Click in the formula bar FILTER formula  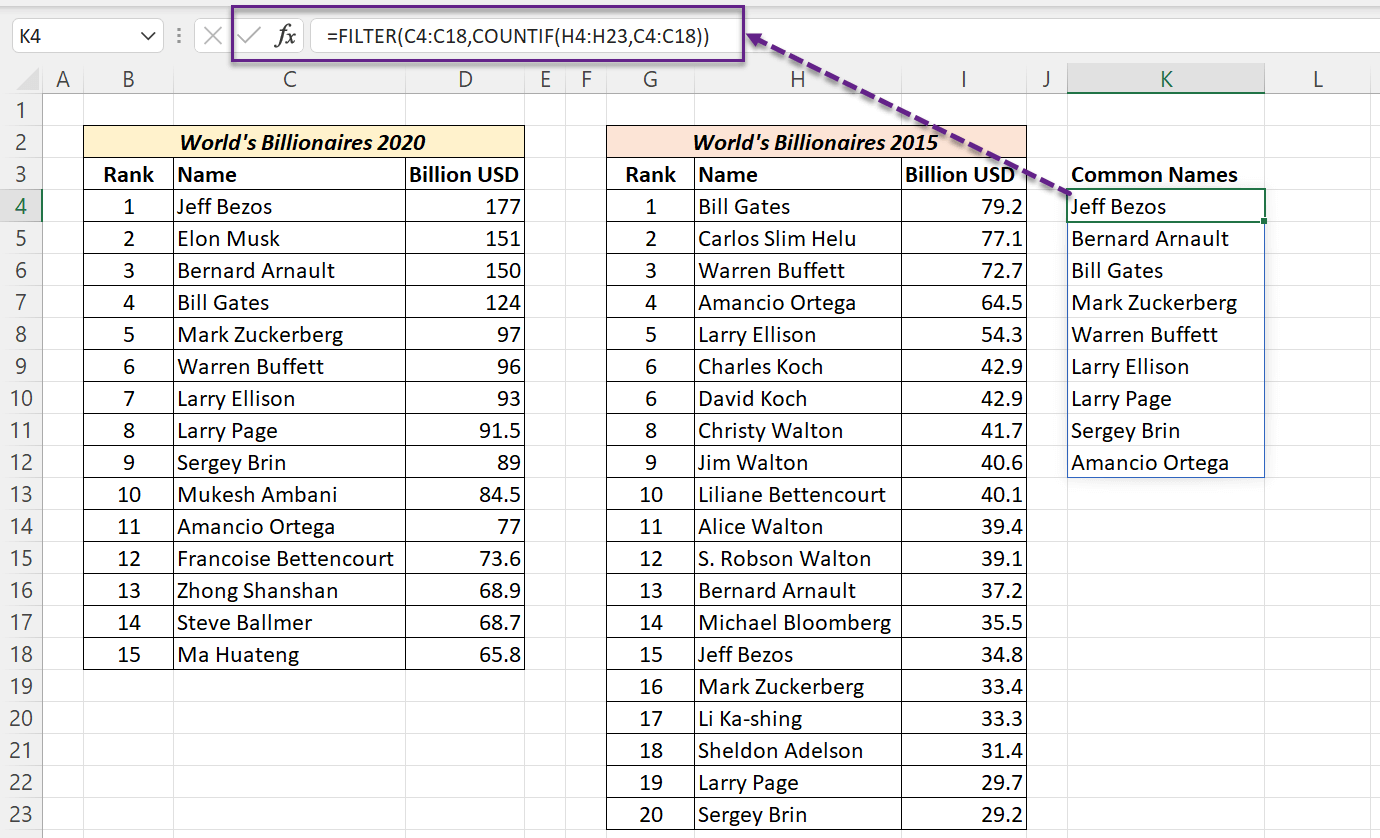[518, 37]
